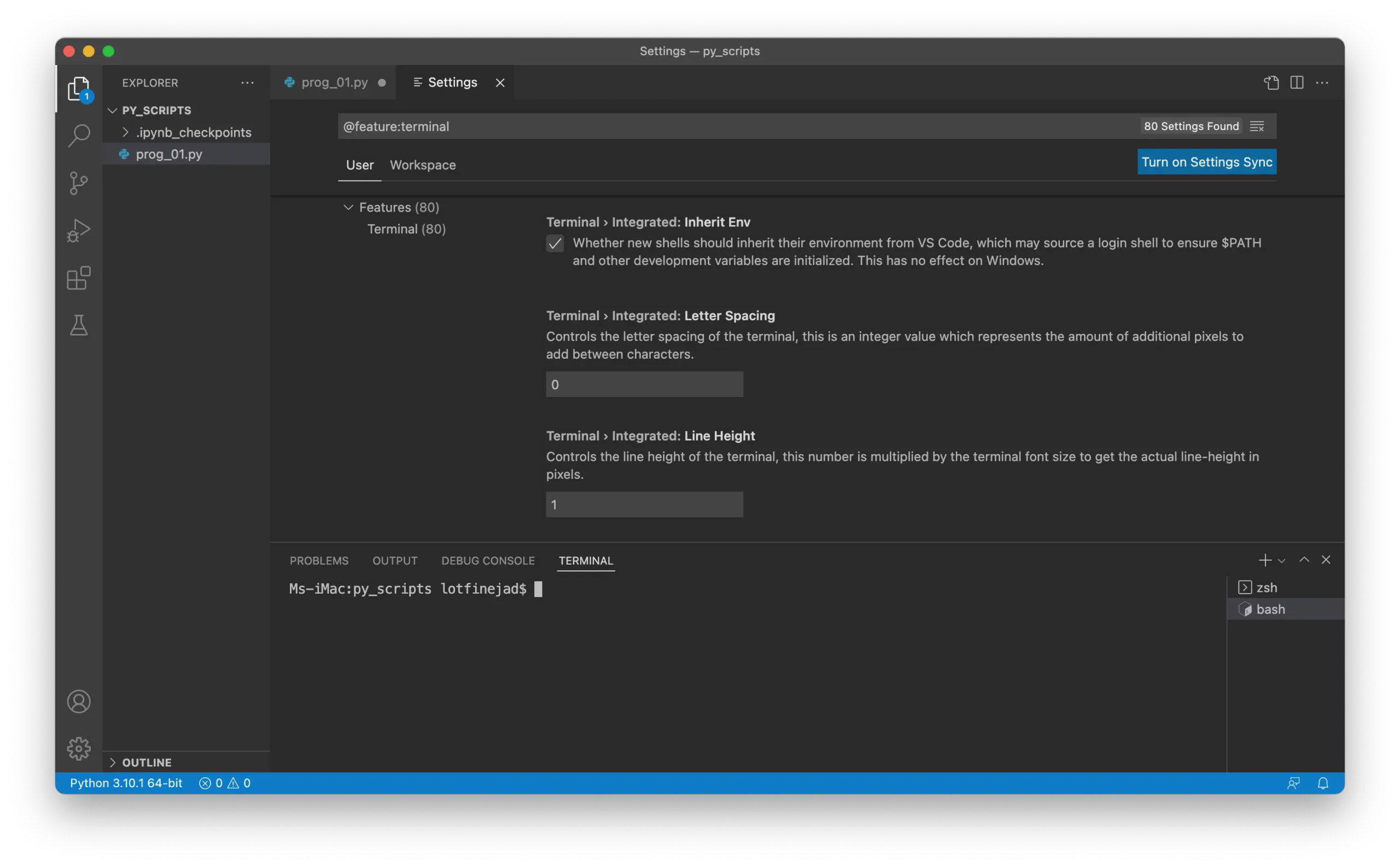Click add new terminal button
The image size is (1400, 867).
point(1265,560)
